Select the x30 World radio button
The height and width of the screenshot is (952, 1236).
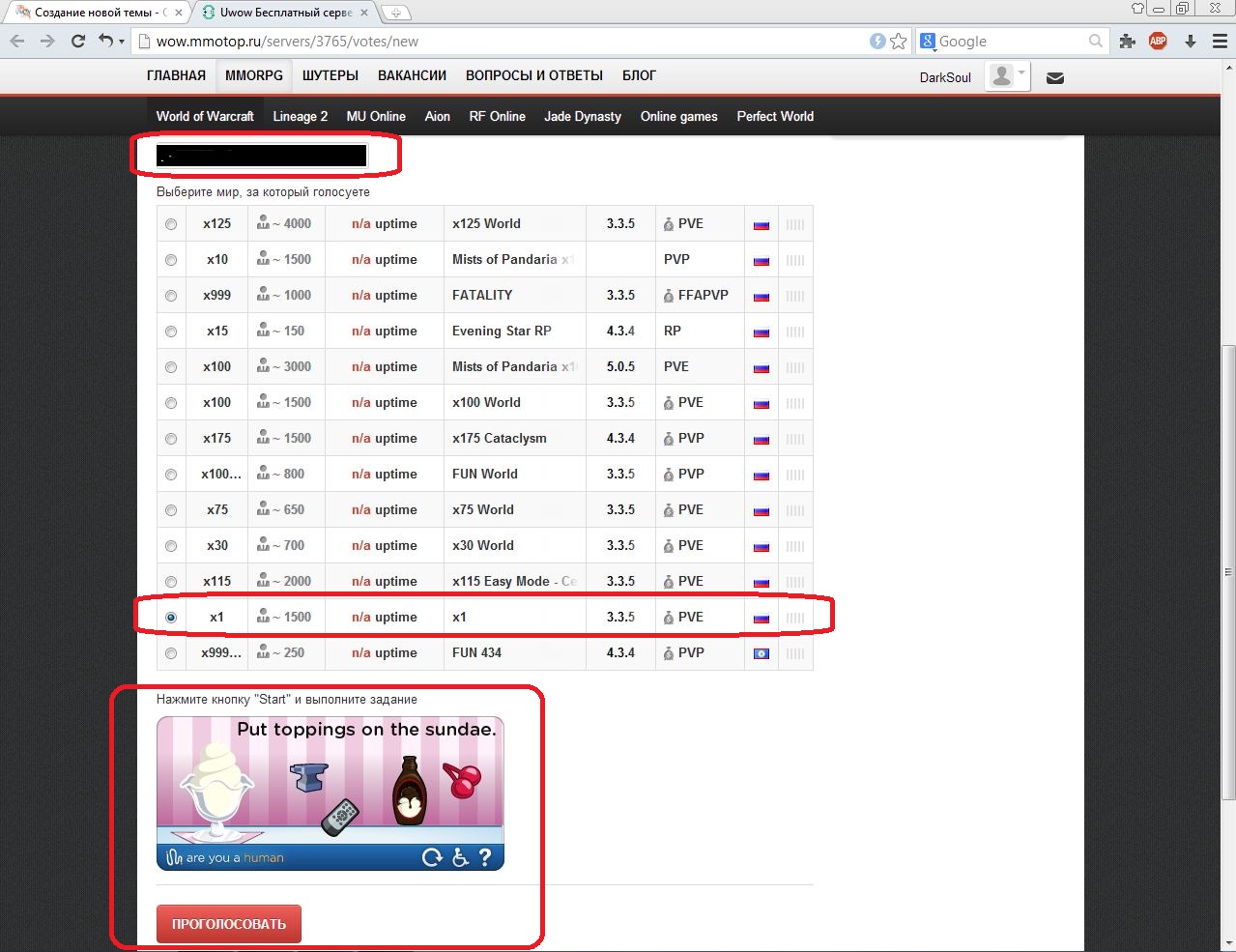(171, 546)
